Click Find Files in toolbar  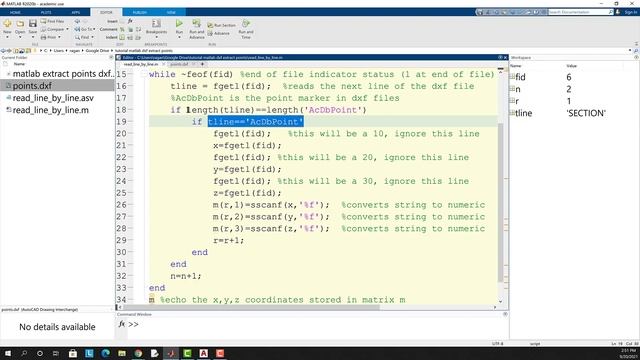[53, 21]
